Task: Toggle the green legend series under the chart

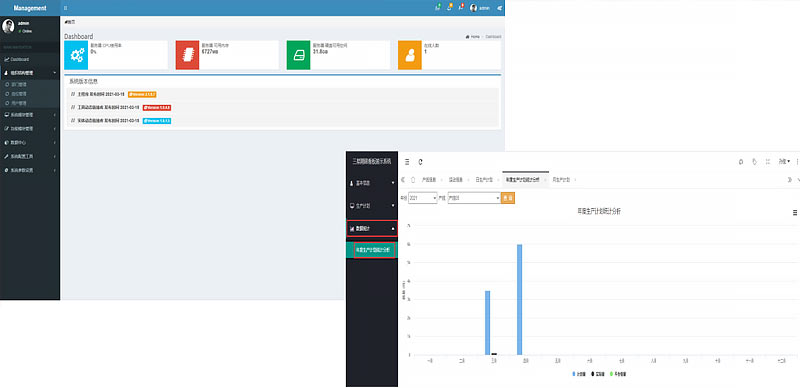Action: 618,374
